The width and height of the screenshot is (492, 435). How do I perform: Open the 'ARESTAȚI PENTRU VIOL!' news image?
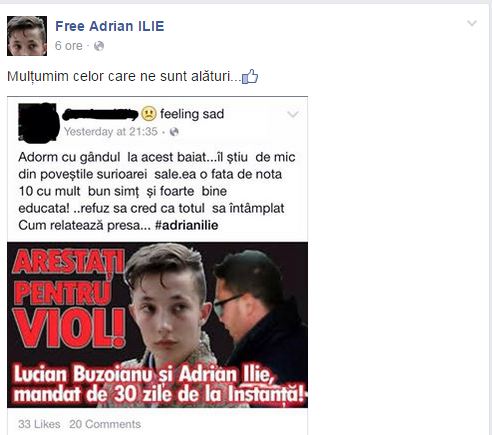157,325
